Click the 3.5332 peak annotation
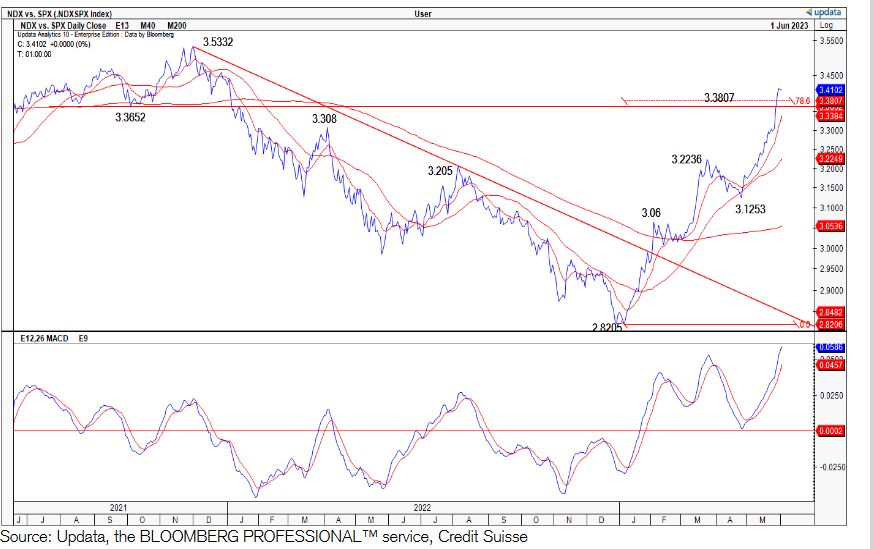This screenshot has height=549, width=874. pyautogui.click(x=218, y=43)
